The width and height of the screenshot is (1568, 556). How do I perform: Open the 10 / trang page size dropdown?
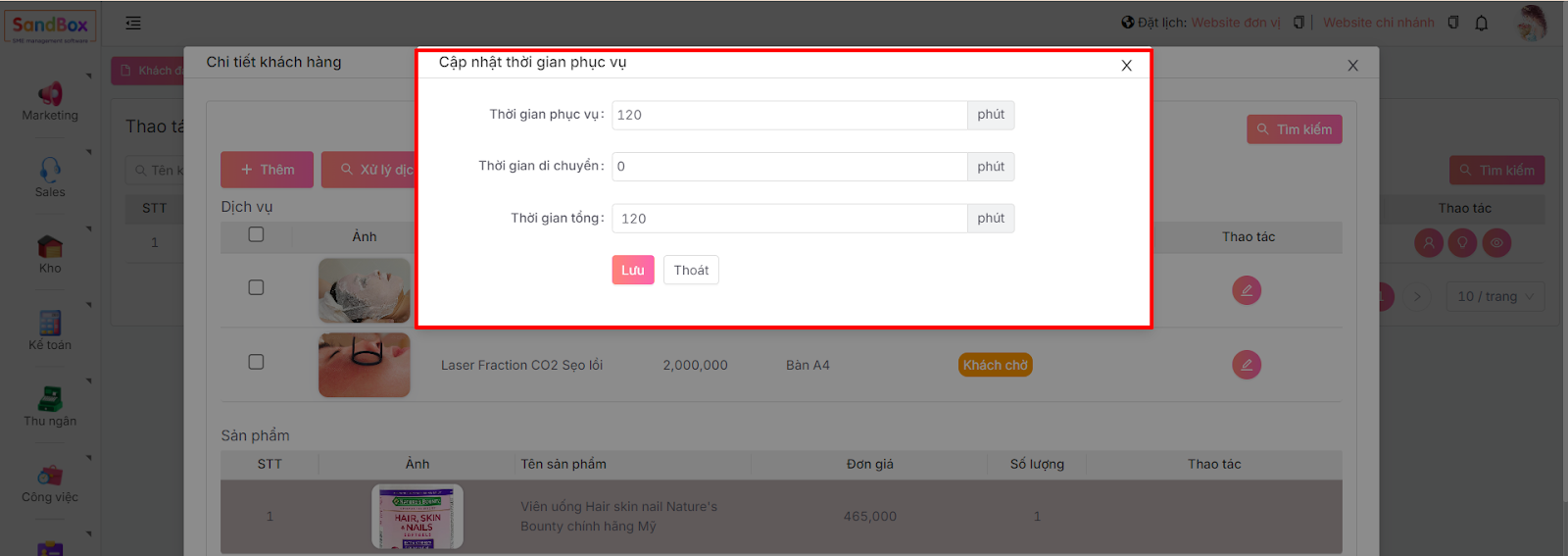point(1494,296)
